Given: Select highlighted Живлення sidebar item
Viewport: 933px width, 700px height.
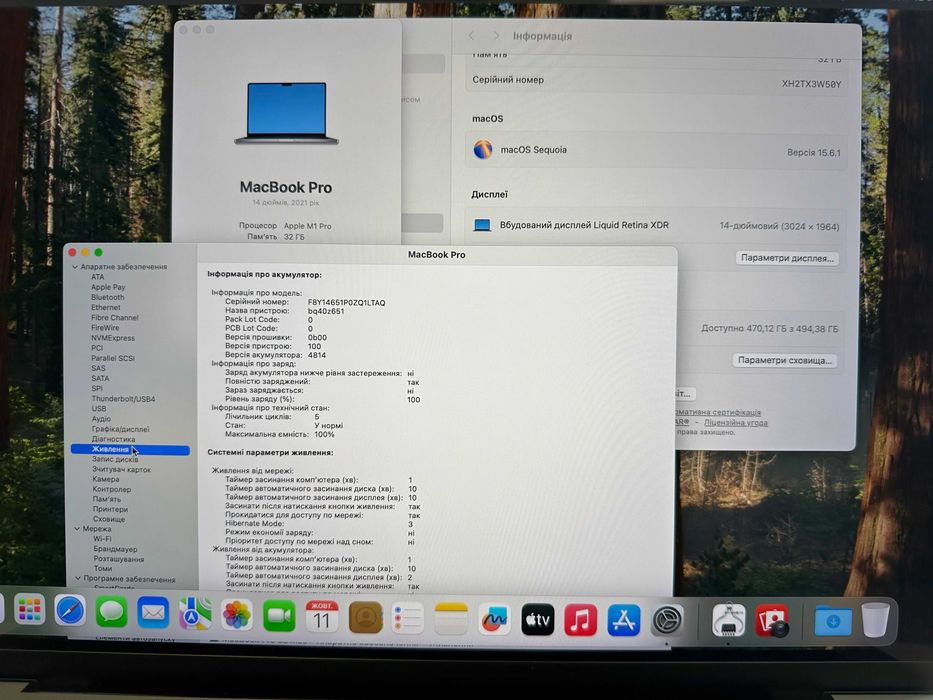Looking at the screenshot, I should (130, 449).
